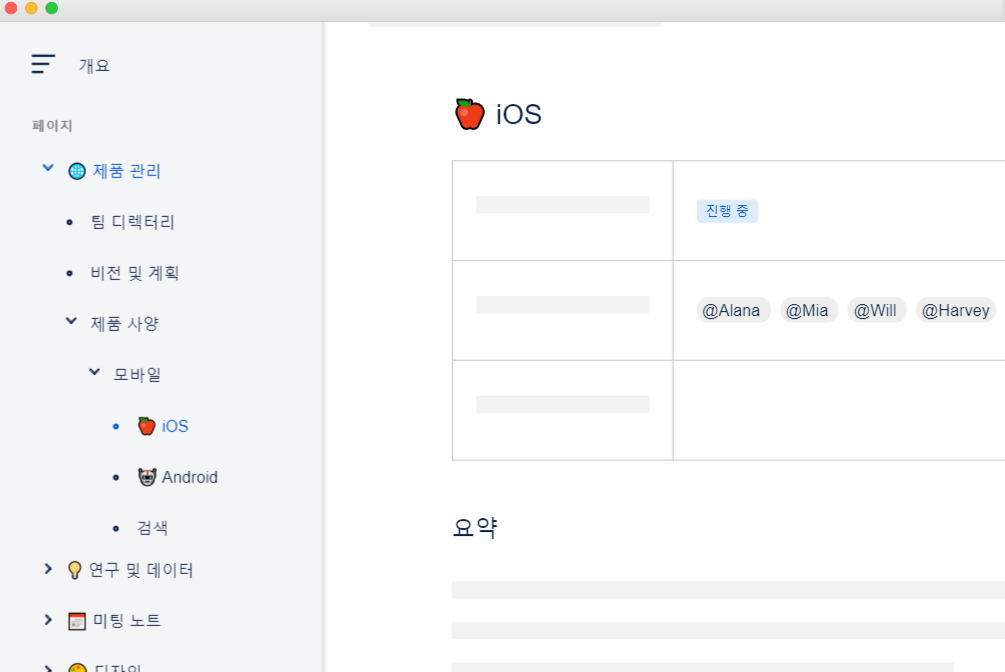Open the 검색 page

(153, 528)
